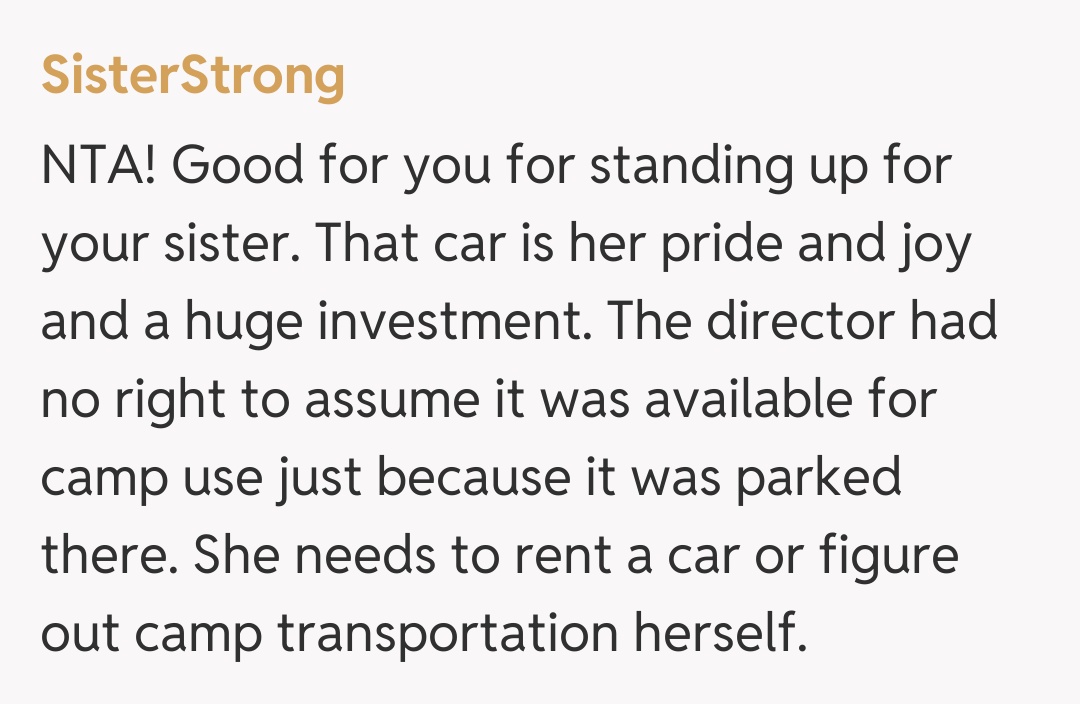
Task: Click the phrase 'pride and joy'
Action: [816, 243]
